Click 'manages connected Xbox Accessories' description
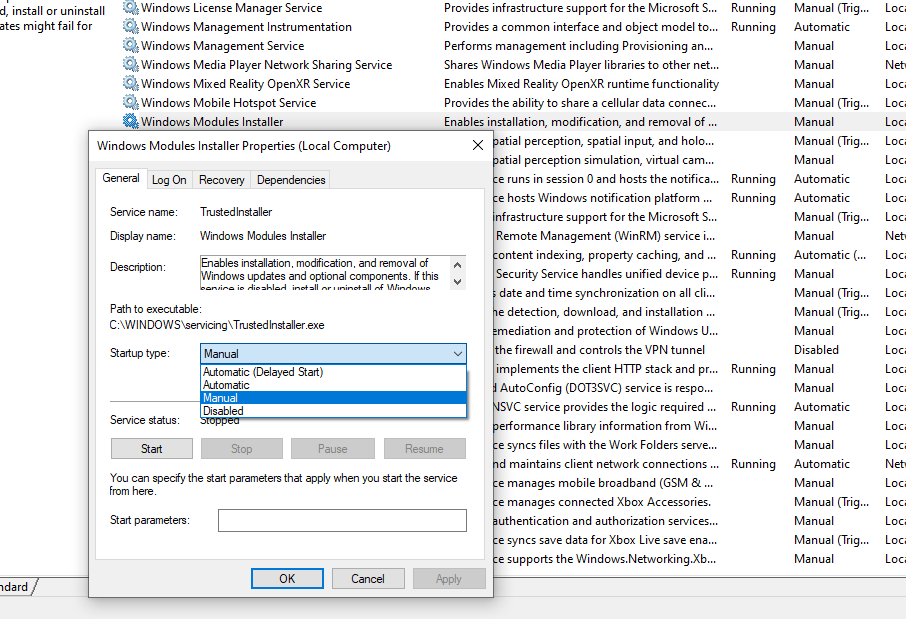Screen dimensions: 906x619 [x=601, y=502]
